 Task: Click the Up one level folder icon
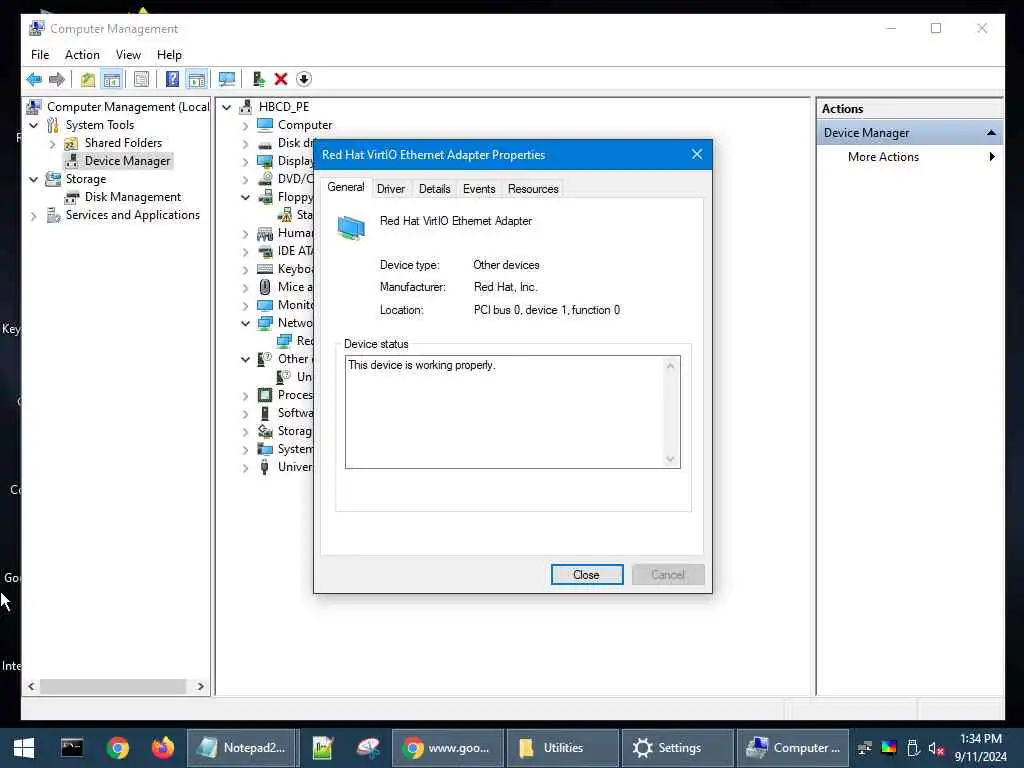[88, 79]
